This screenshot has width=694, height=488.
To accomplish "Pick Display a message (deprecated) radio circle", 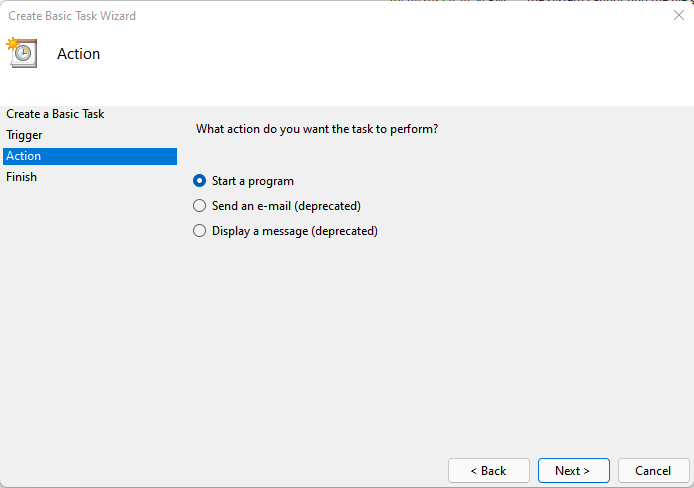I will pos(199,231).
